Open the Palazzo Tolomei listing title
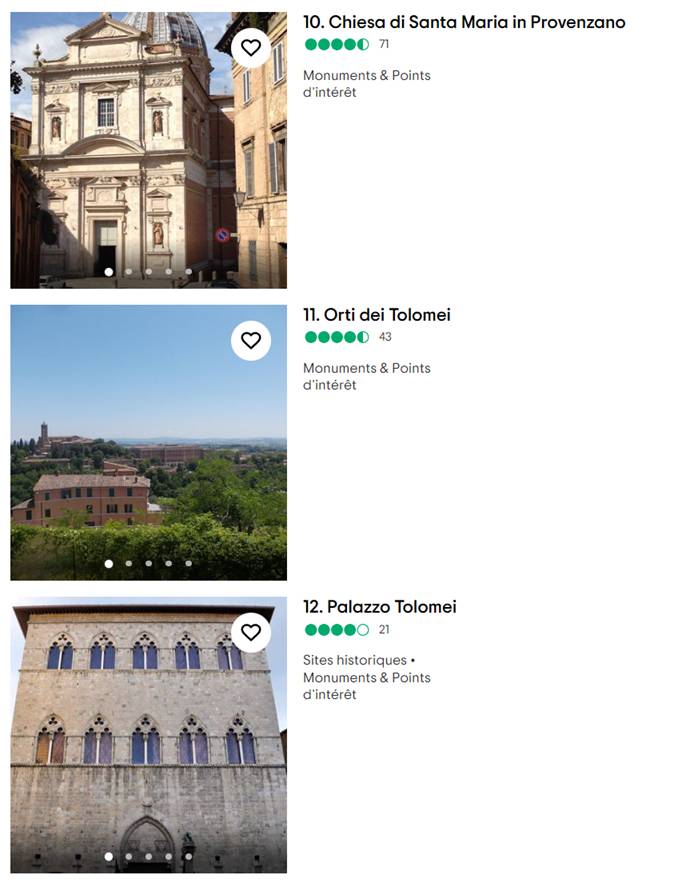The width and height of the screenshot is (694, 883). [x=380, y=607]
